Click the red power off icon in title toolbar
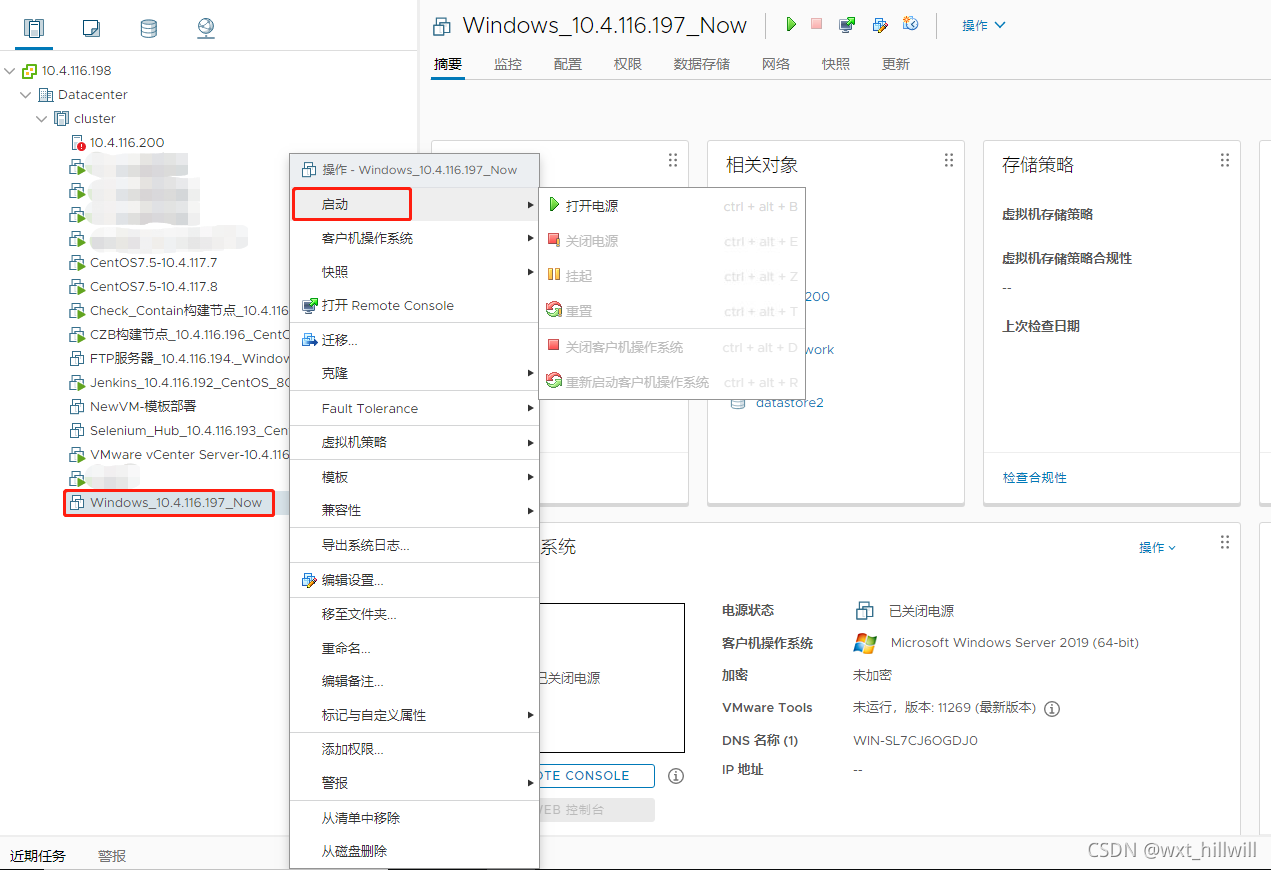1271x870 pixels. [x=816, y=24]
